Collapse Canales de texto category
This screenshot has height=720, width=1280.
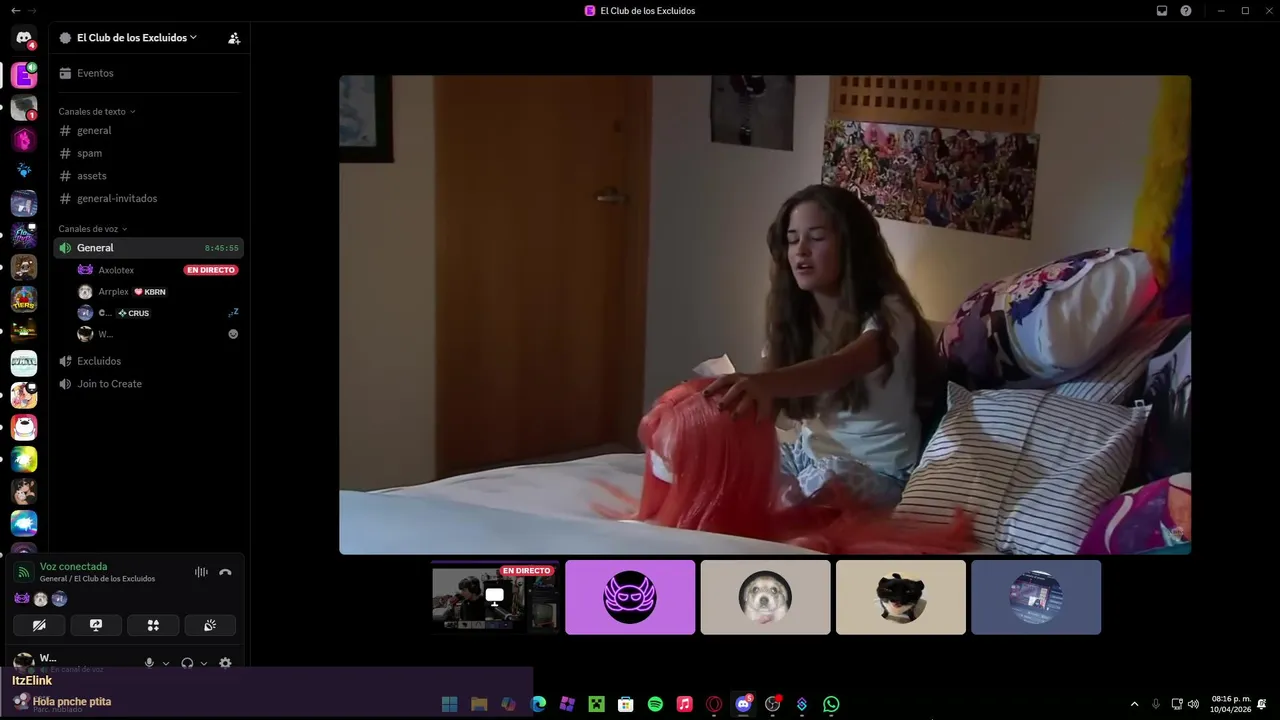click(x=97, y=111)
